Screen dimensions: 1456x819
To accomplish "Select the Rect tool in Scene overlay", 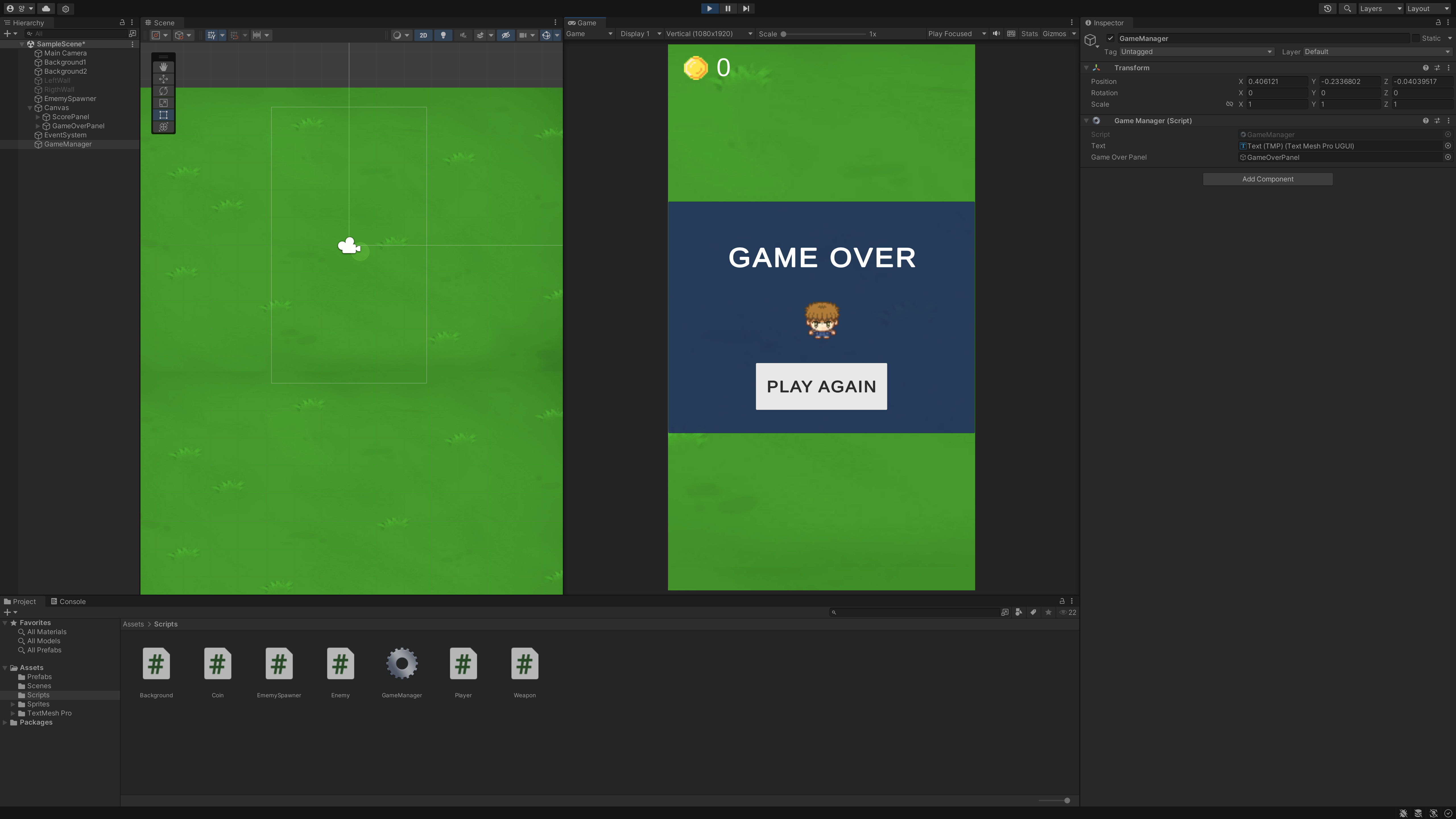I will coord(163,115).
